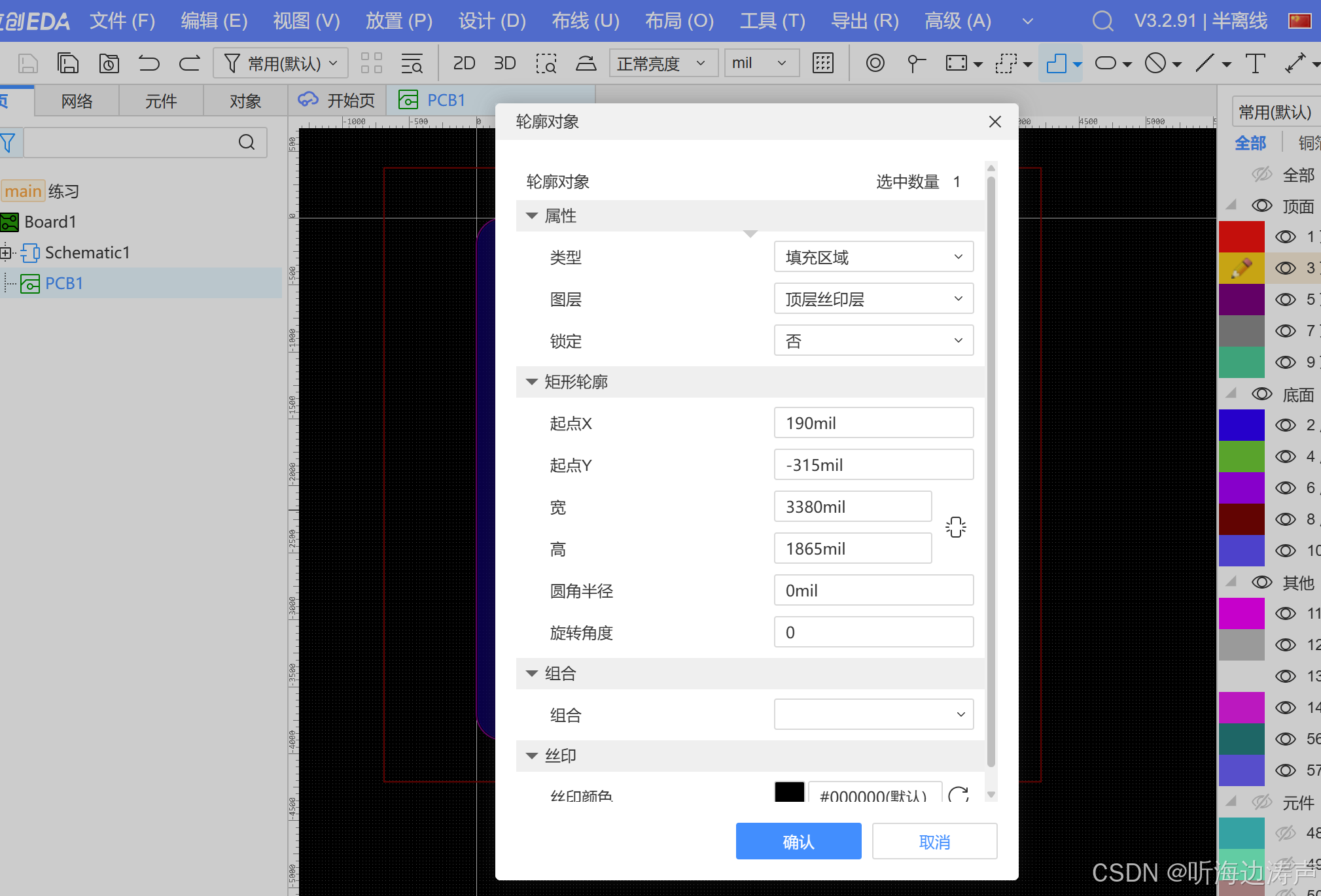Cancel the dialog with 取消
1321x896 pixels.
tap(934, 841)
